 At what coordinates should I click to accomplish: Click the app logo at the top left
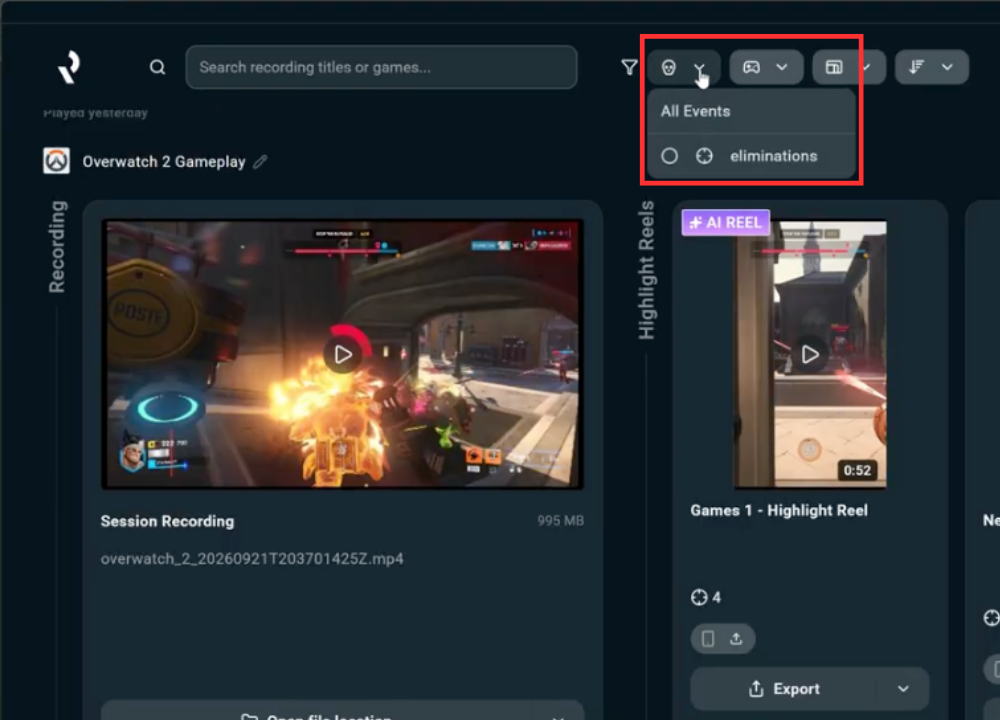point(69,67)
